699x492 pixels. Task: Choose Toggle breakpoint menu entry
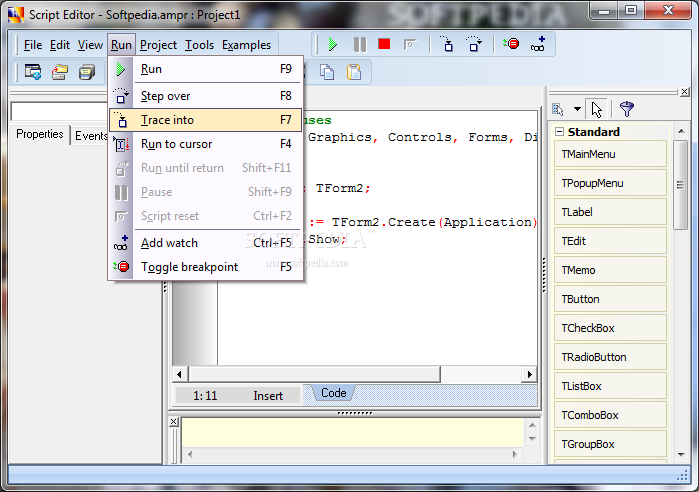pos(206,267)
